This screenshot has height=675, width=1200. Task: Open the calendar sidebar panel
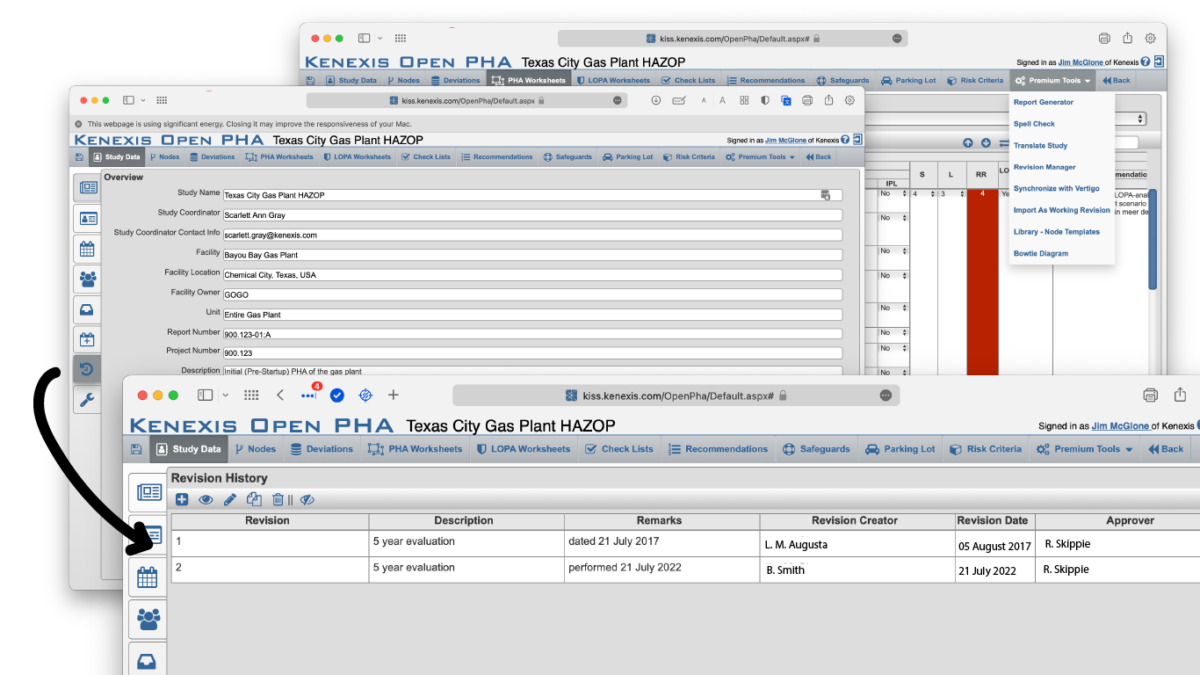point(147,577)
